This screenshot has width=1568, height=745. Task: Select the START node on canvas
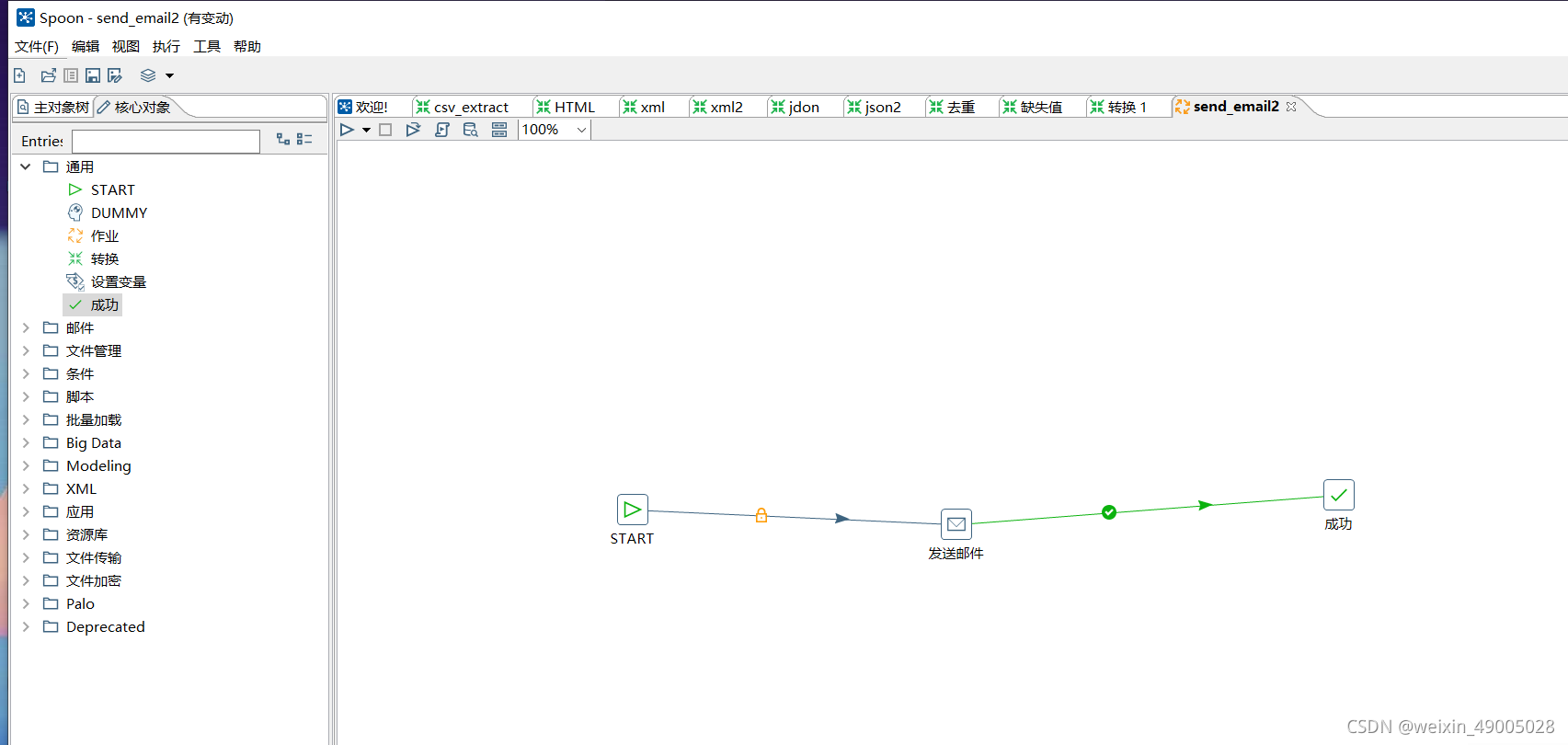point(633,510)
